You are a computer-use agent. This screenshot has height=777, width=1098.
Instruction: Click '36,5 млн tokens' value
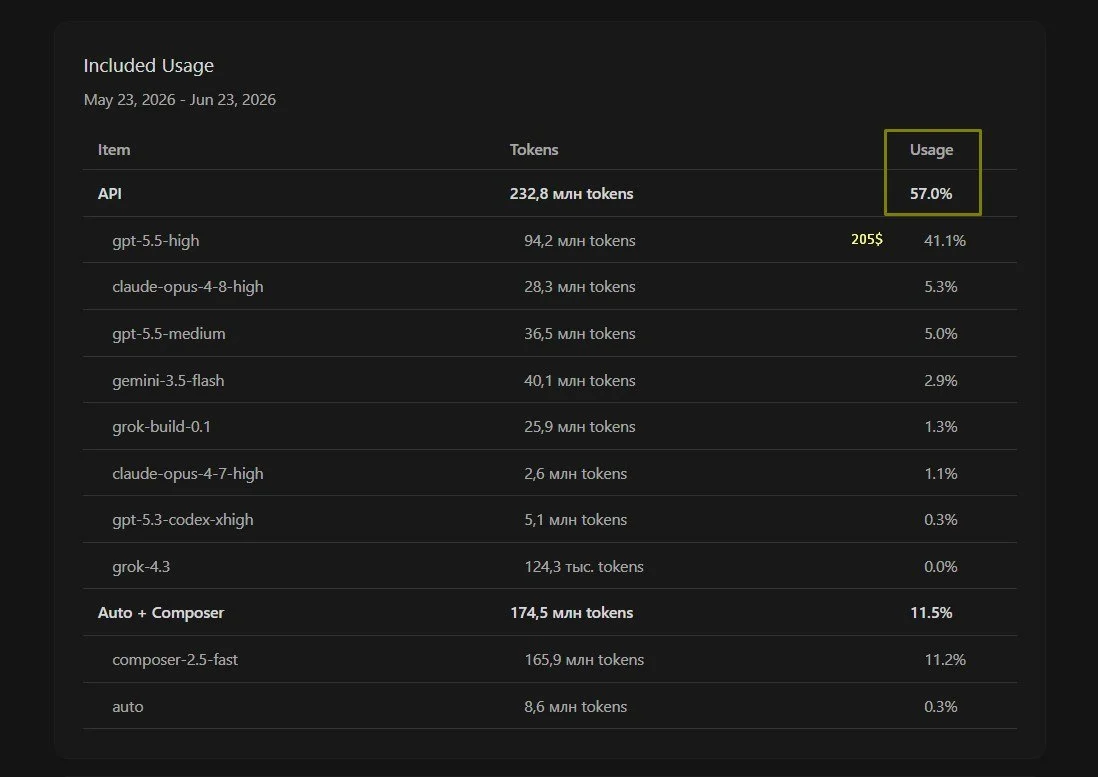(x=580, y=334)
